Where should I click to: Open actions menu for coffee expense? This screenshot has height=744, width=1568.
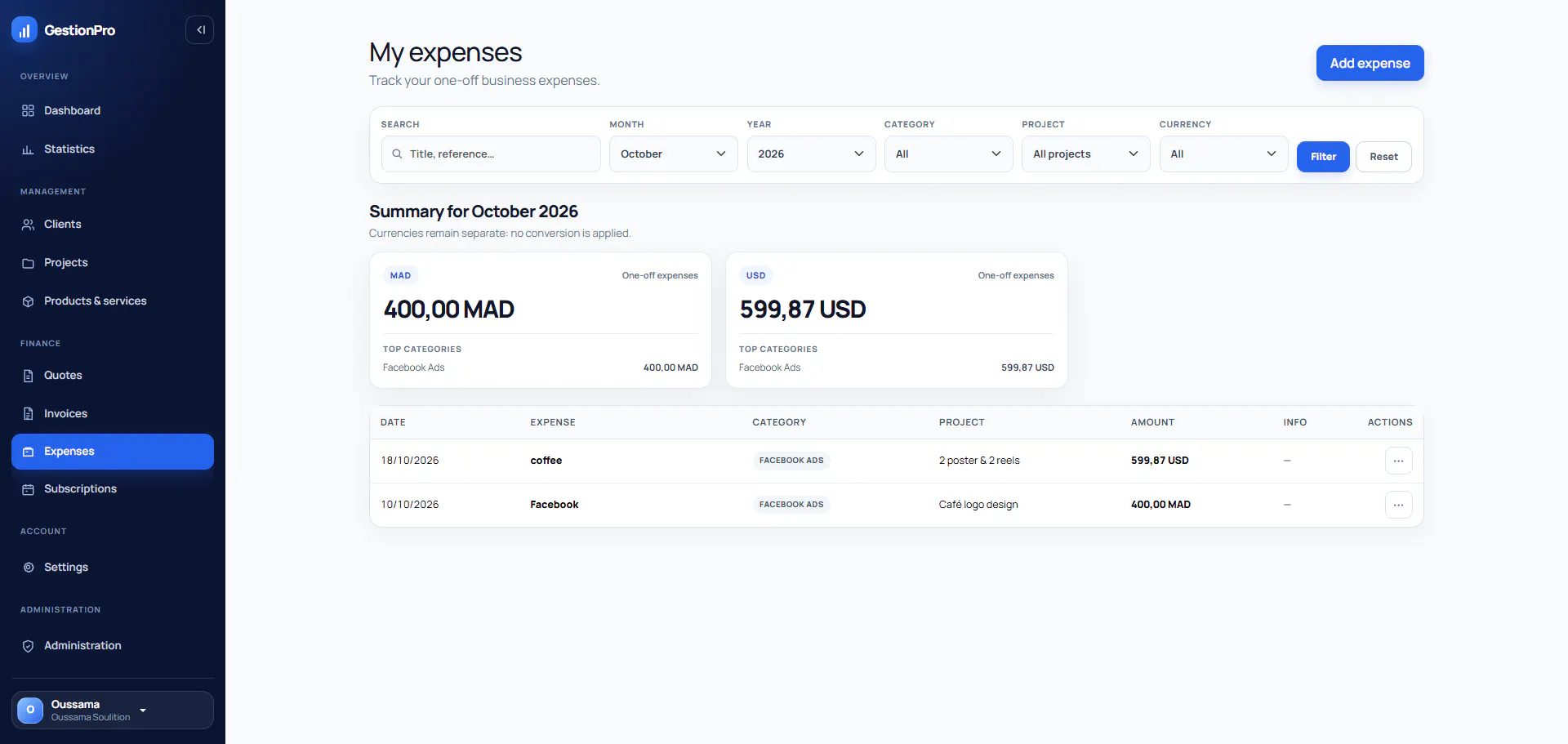point(1398,461)
